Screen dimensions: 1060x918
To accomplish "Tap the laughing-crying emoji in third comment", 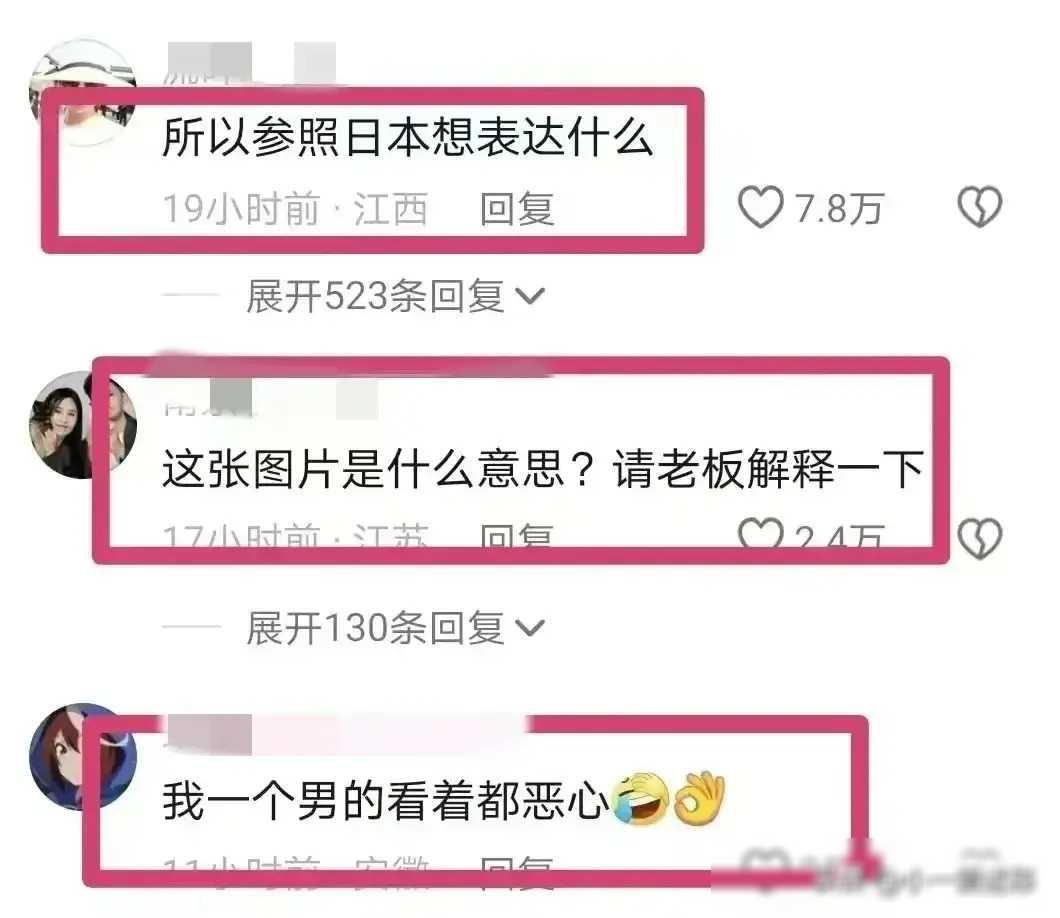I will [x=640, y=798].
